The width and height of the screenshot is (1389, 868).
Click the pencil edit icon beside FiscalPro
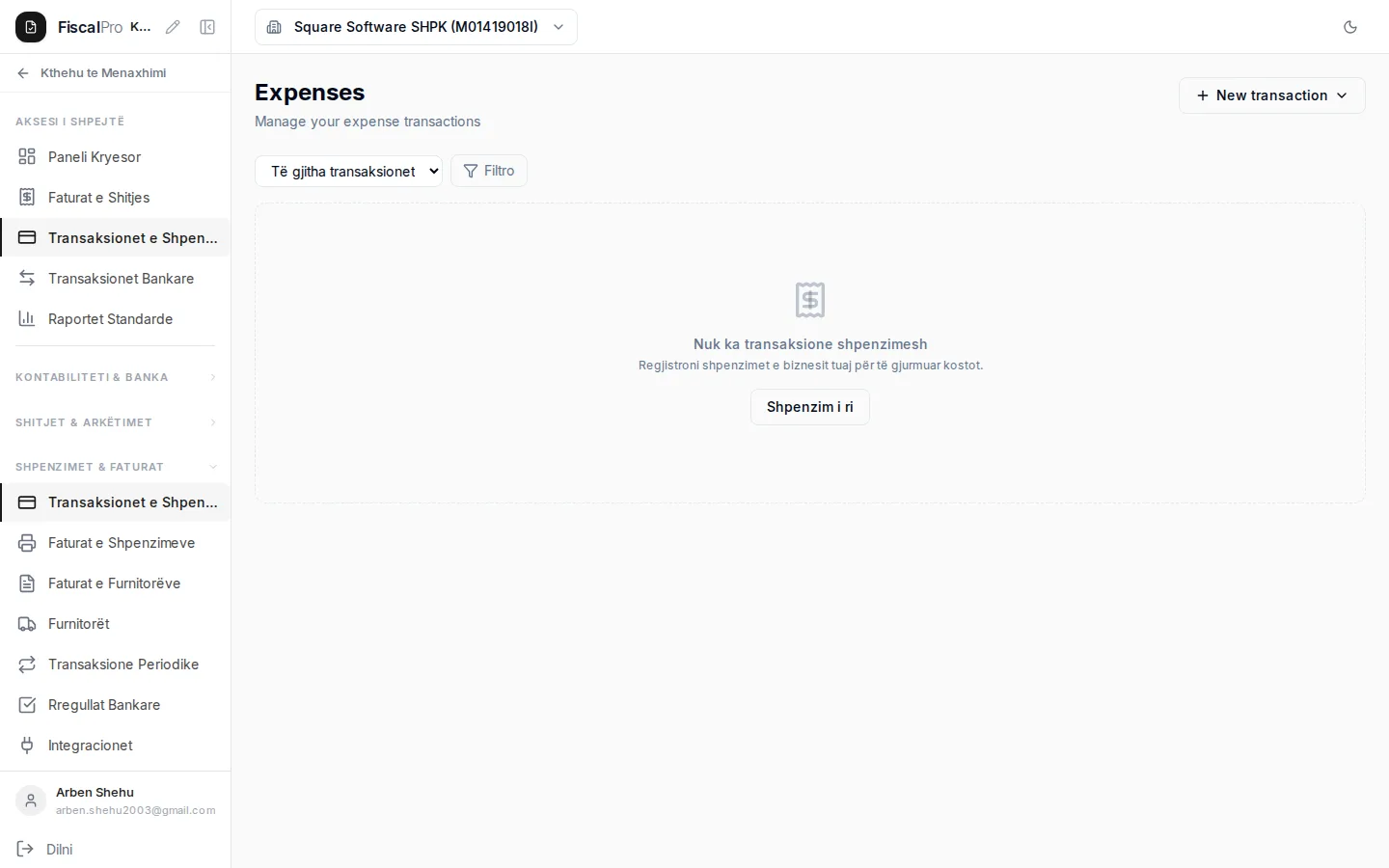tap(173, 27)
